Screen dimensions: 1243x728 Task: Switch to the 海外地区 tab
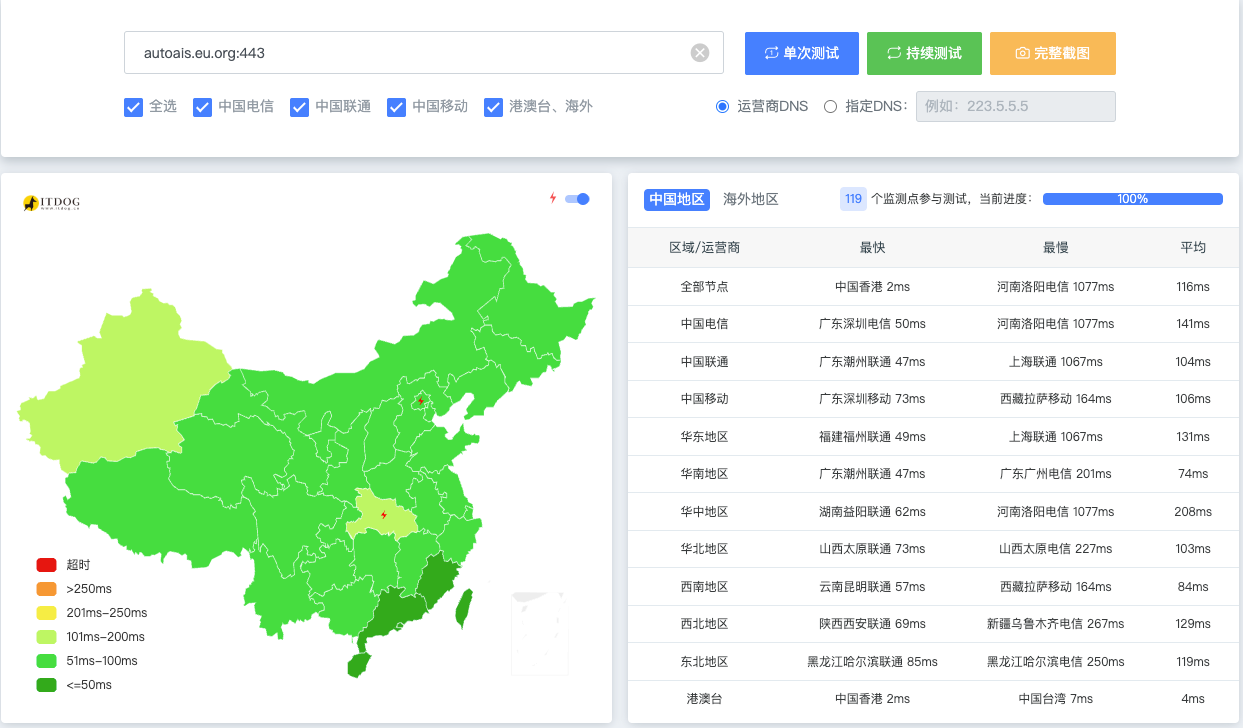pos(750,199)
